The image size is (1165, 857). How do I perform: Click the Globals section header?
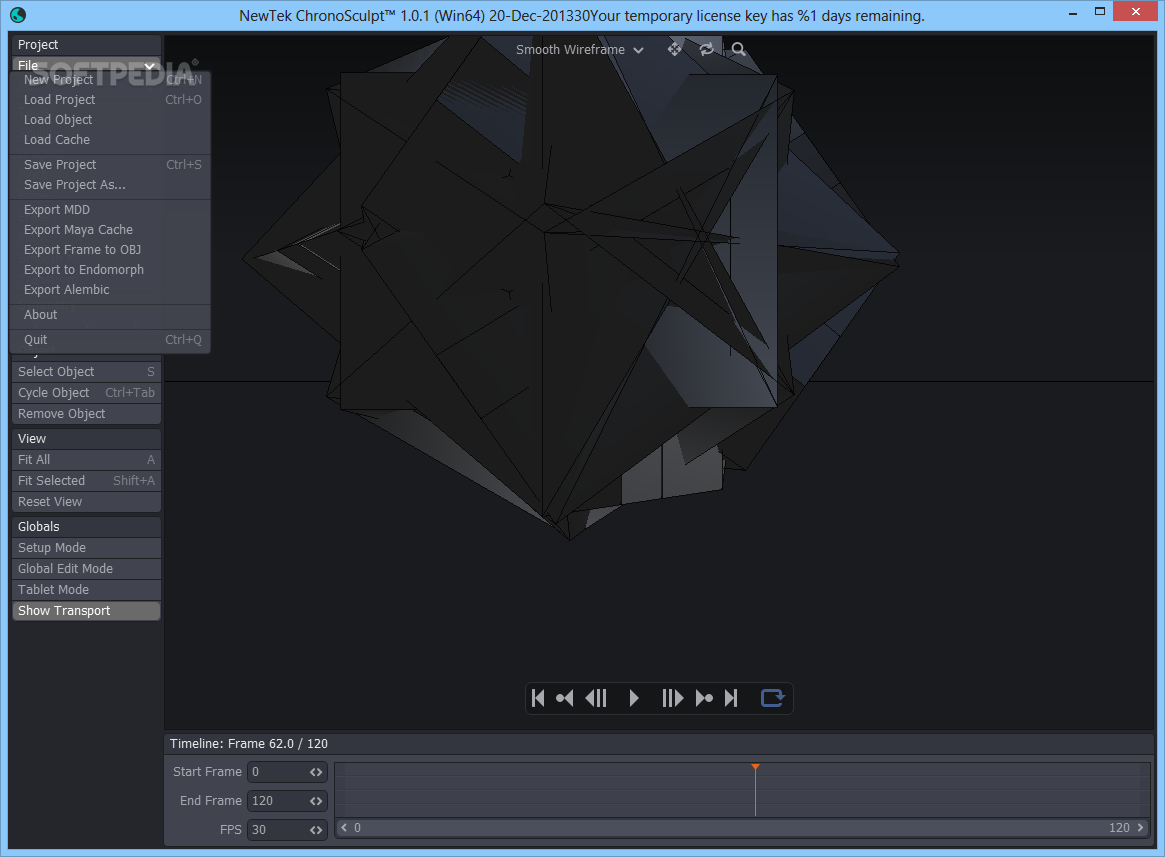click(86, 526)
